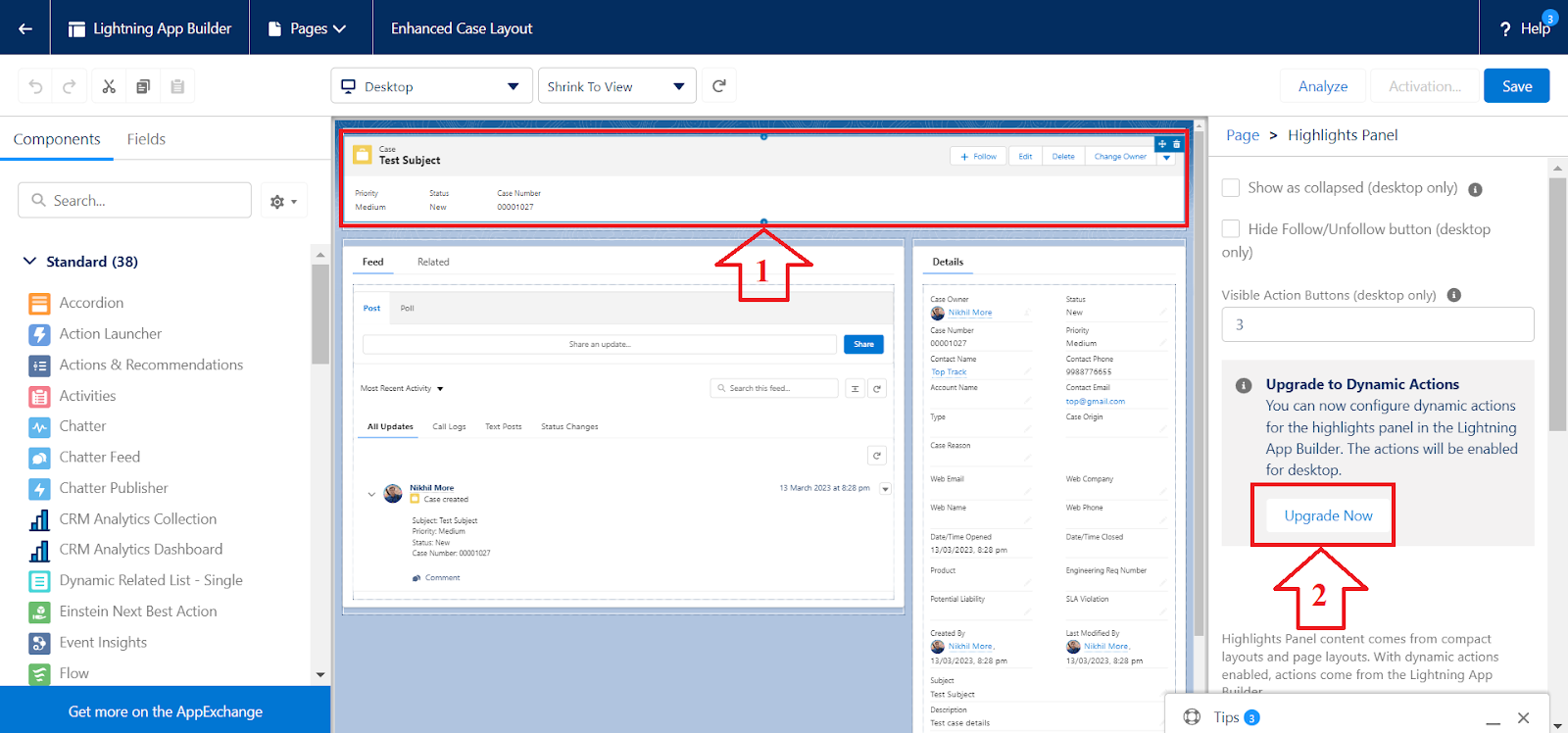
Task: Move the Highlights Panel component handle
Action: click(1162, 144)
